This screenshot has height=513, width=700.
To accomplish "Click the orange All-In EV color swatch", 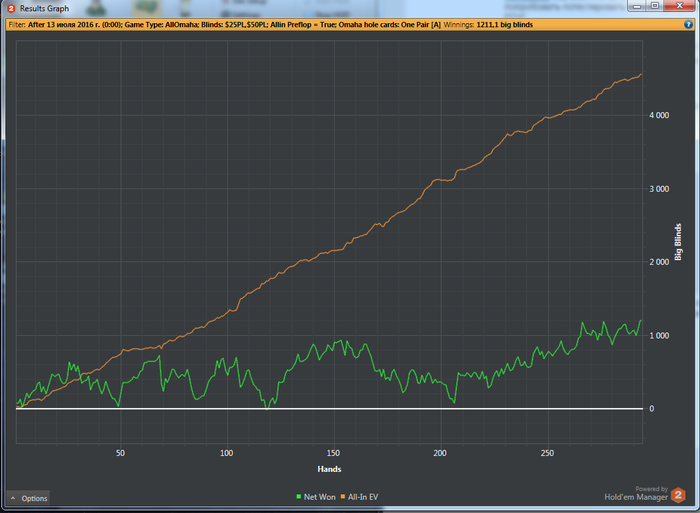I will (343, 497).
